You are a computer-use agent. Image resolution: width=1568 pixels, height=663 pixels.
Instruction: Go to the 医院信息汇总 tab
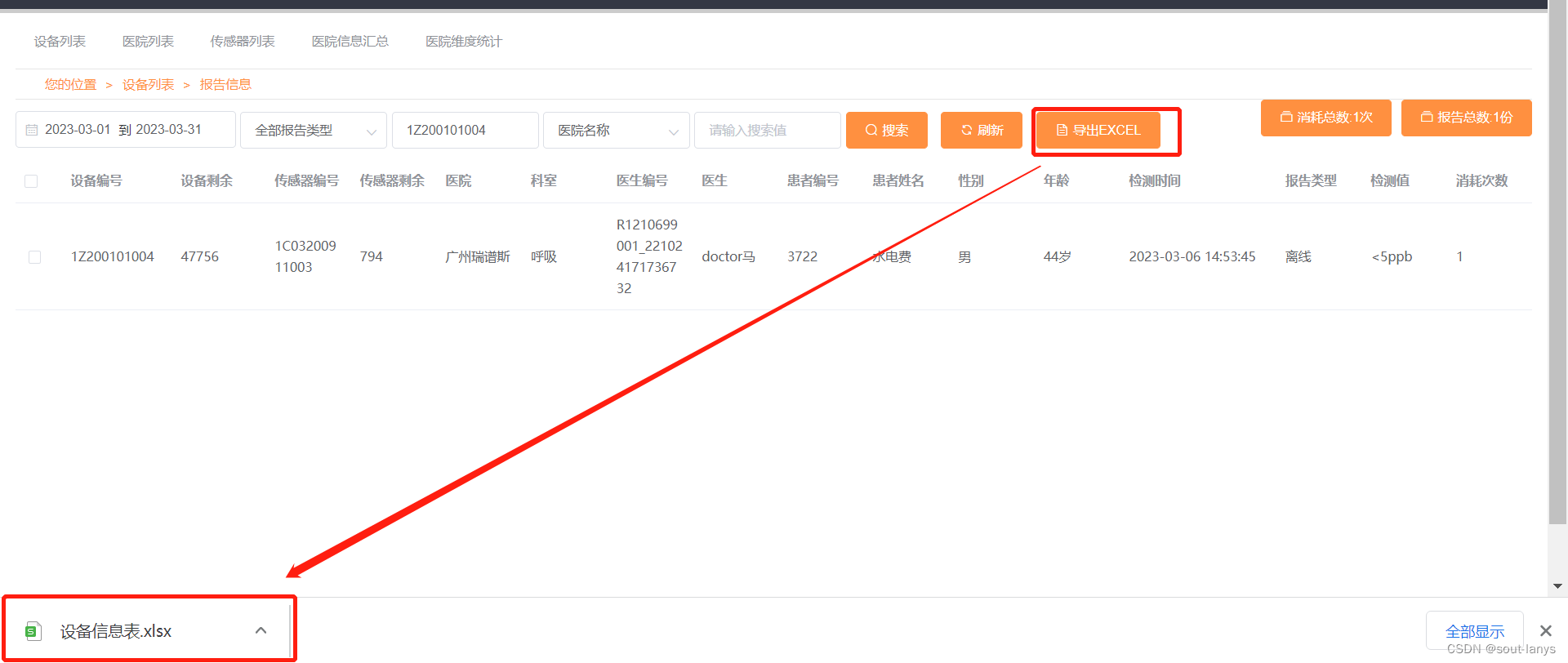click(x=350, y=42)
